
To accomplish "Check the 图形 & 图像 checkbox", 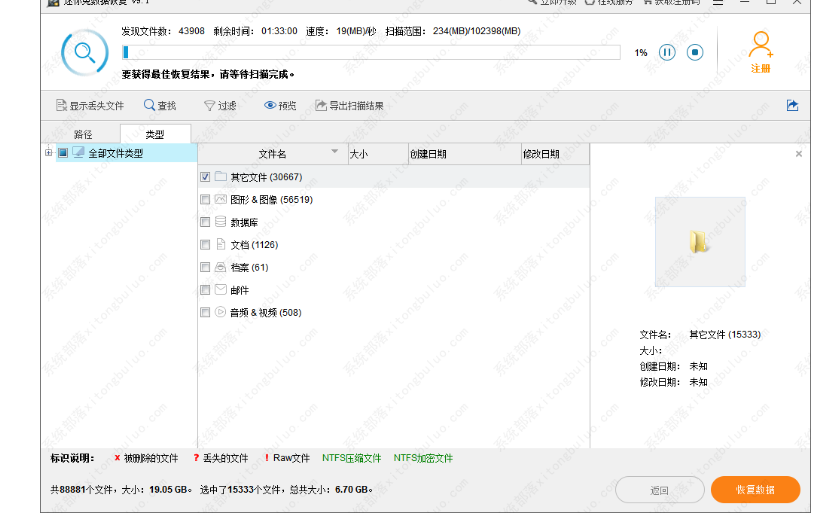I will pos(205,200).
